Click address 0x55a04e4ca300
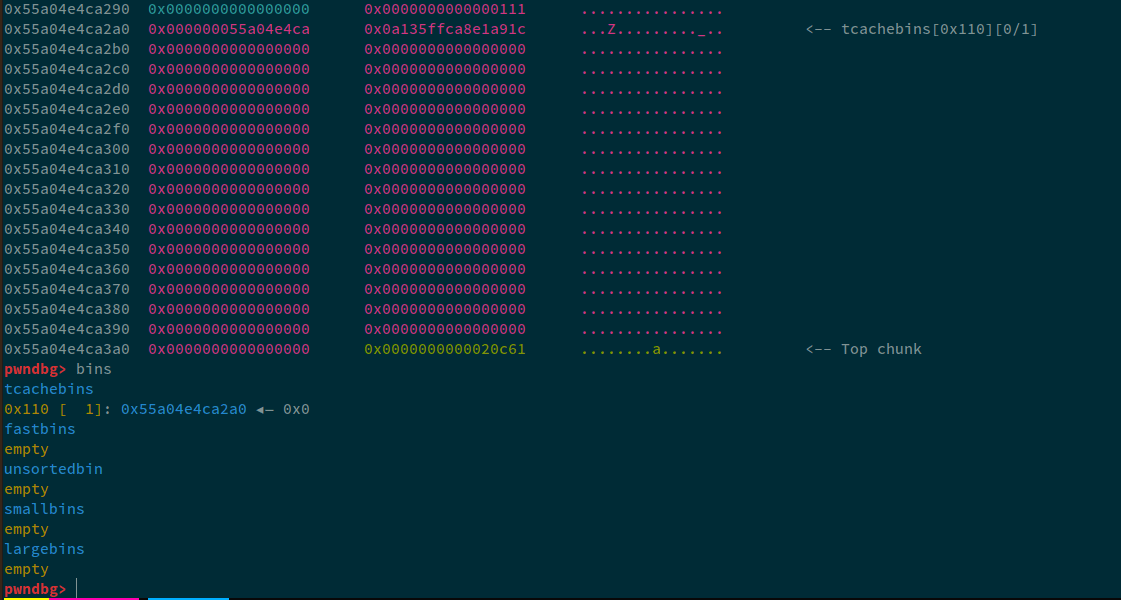Viewport: 1121px width, 600px height. [x=67, y=150]
